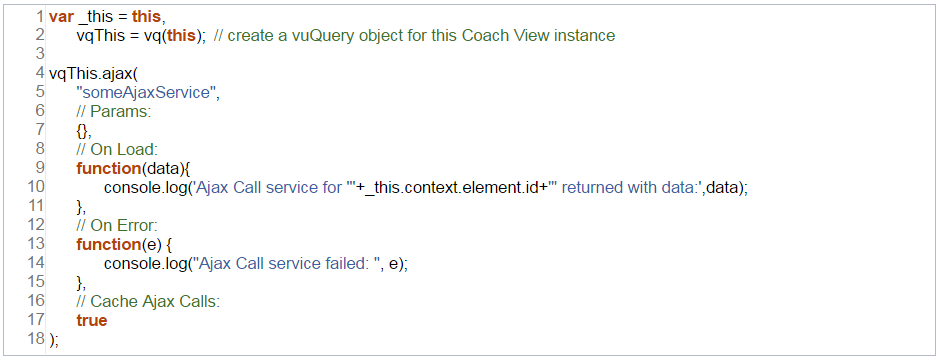The width and height of the screenshot is (939, 360).
Task: Place cursor at empty braces {} on line 7
Action: pyautogui.click(x=82, y=131)
